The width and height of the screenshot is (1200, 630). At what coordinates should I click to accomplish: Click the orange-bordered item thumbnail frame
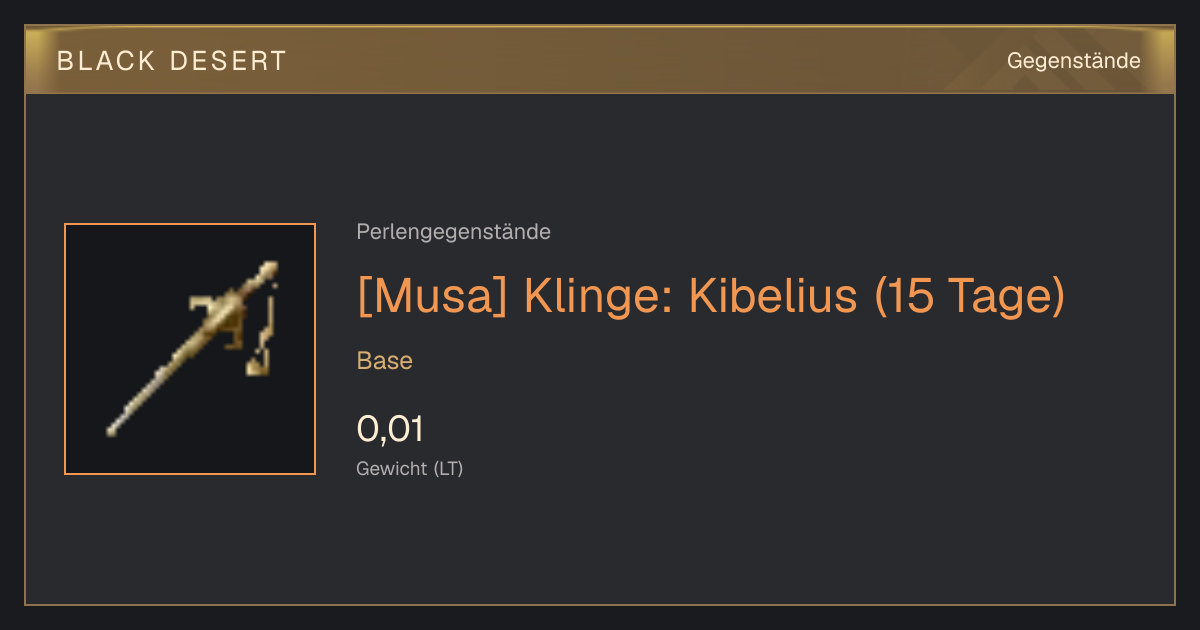190,349
